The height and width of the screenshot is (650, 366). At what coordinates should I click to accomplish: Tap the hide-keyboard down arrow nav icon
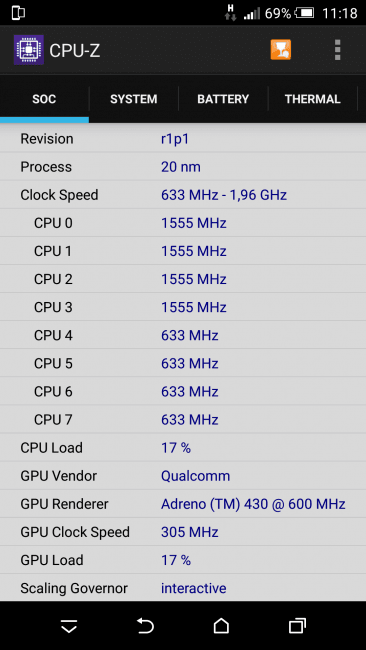point(69,626)
